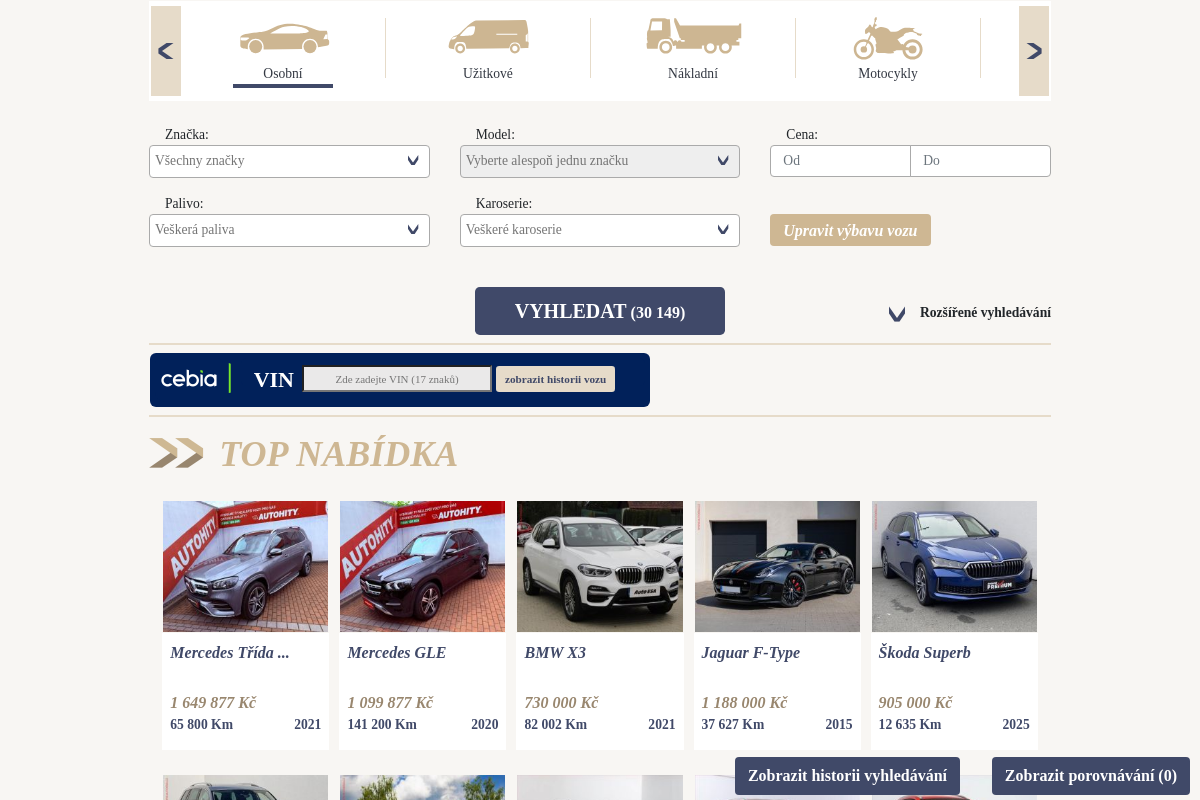Viewport: 1200px width, 800px height.
Task: Open the Jaguar F-Type car photo
Action: [777, 566]
